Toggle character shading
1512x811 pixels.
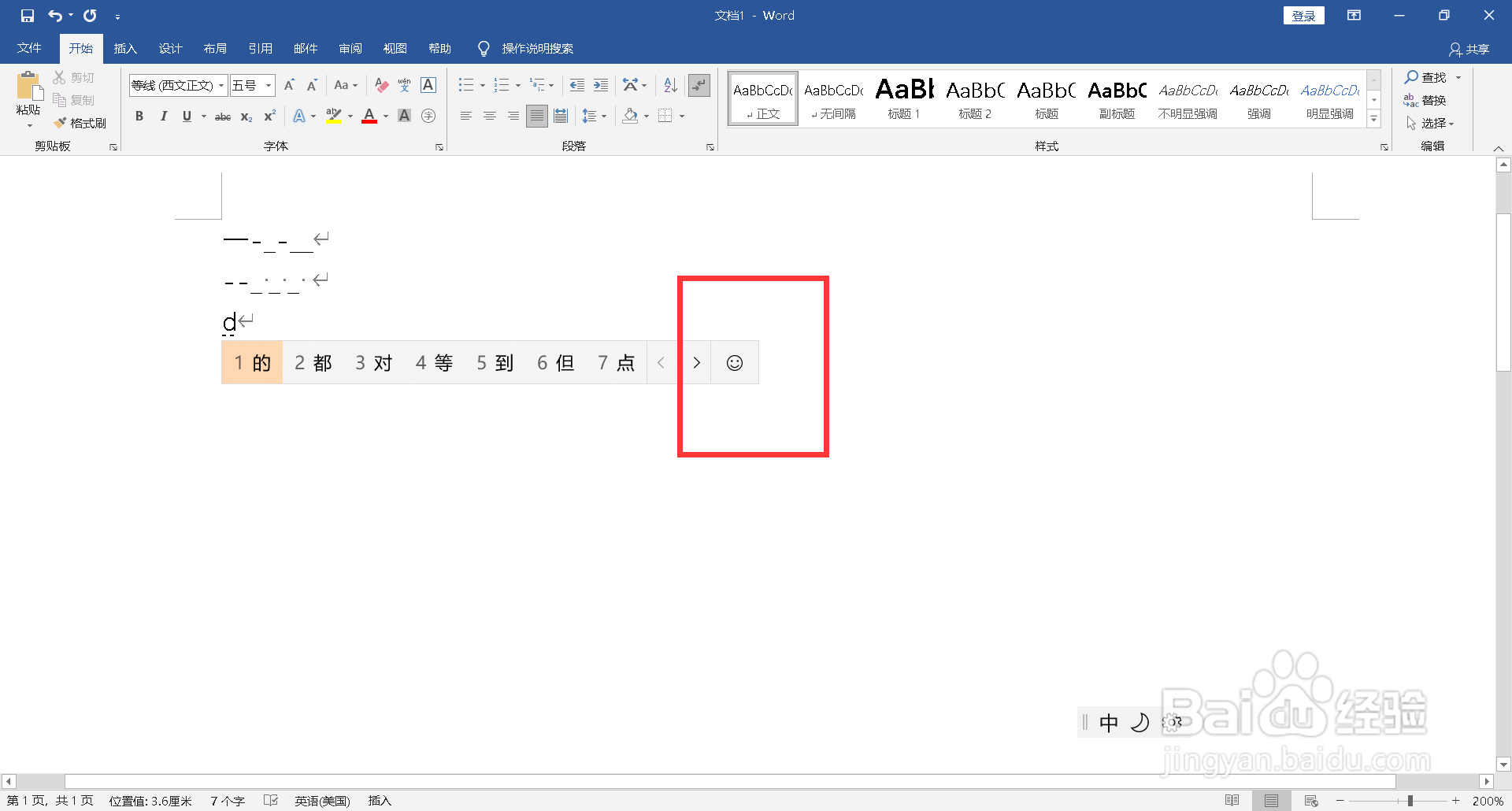(405, 117)
